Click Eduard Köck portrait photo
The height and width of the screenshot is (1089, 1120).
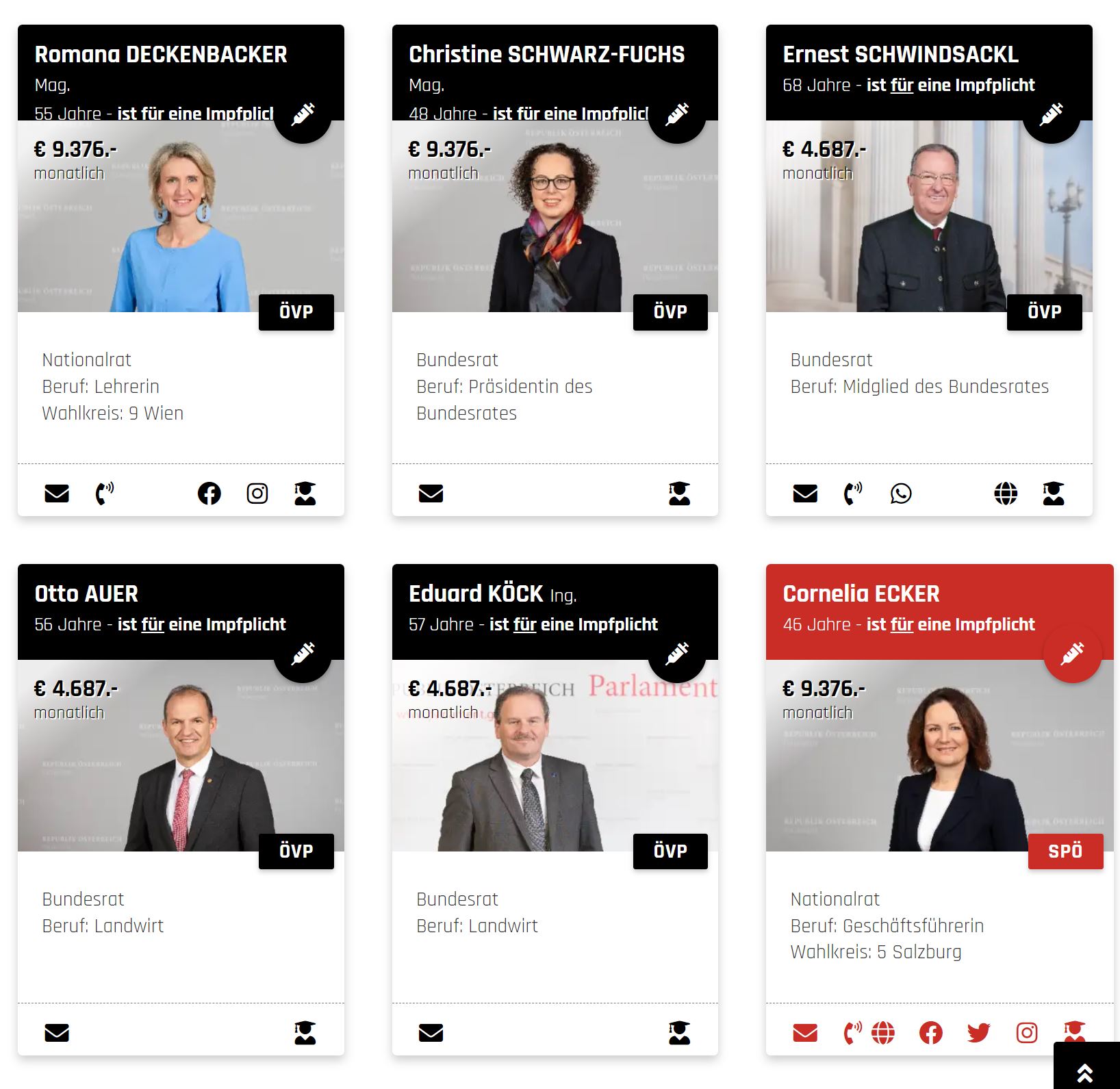pos(555,756)
